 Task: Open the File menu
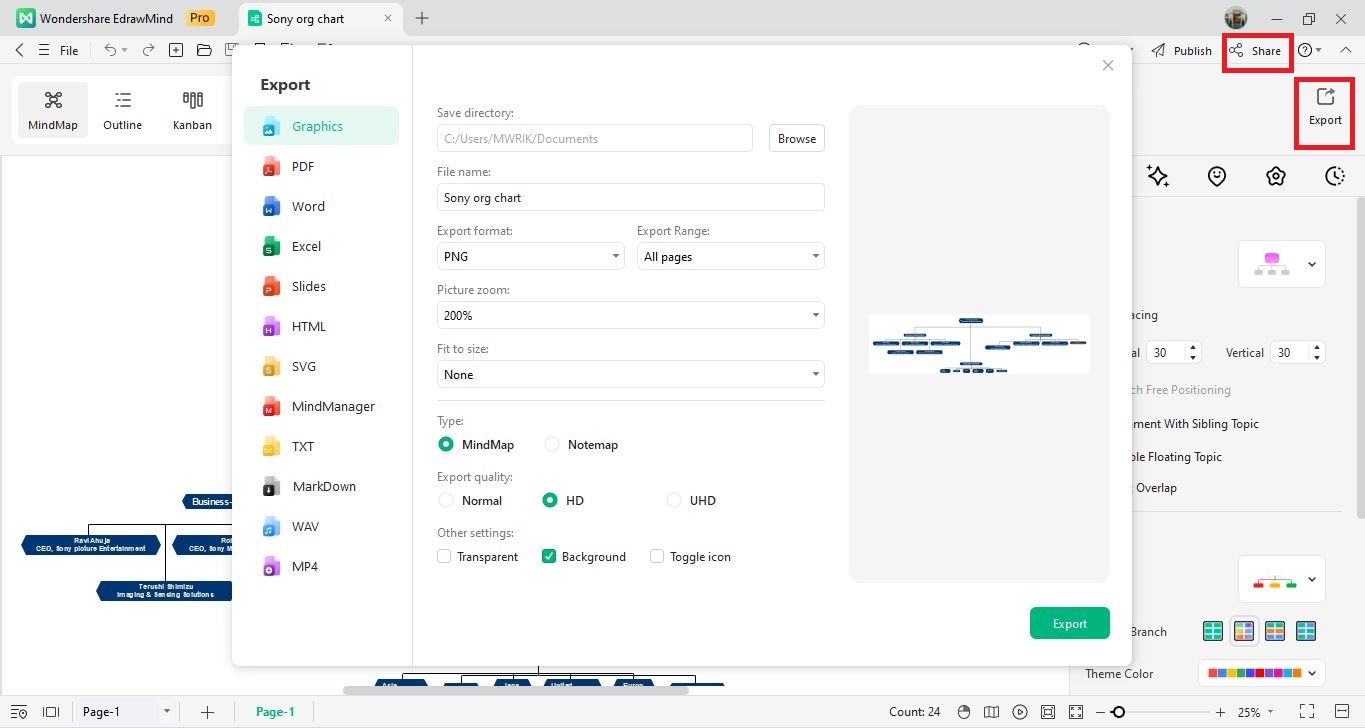pyautogui.click(x=69, y=50)
